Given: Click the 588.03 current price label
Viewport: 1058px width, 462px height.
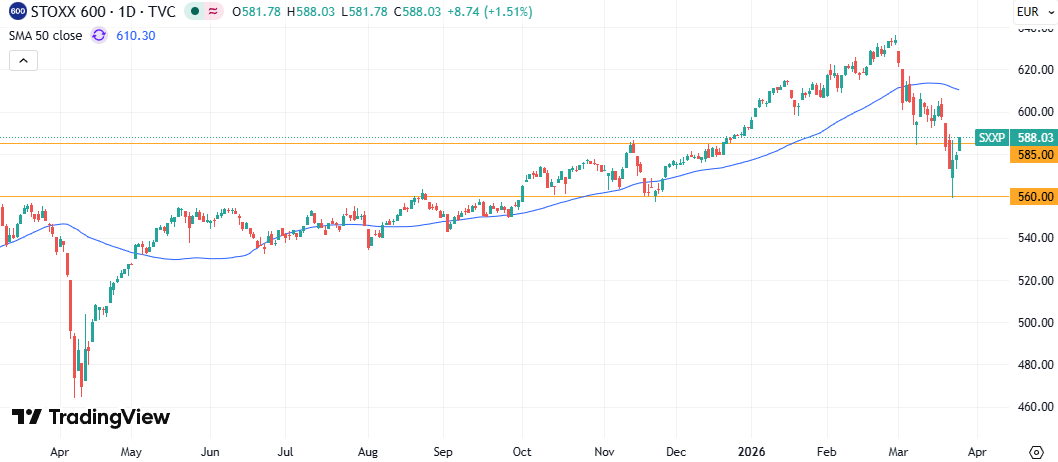Looking at the screenshot, I should point(1032,138).
